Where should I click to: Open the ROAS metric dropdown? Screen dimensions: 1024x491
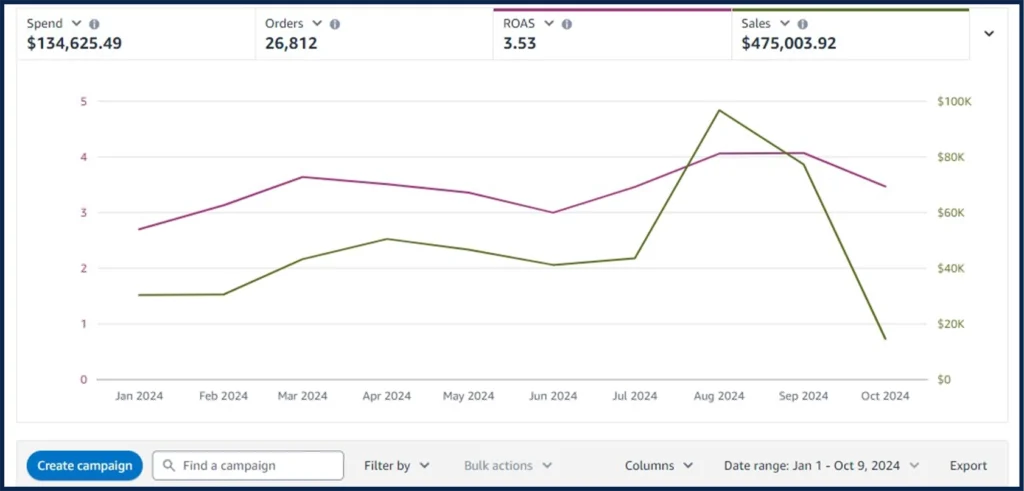click(x=549, y=24)
